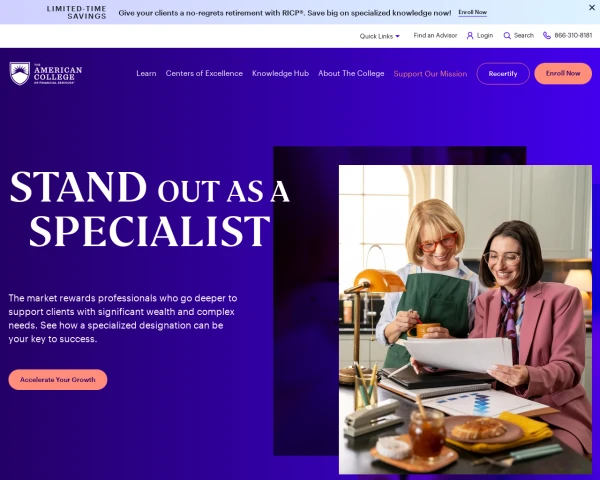
Task: Dismiss the limited-time savings banner
Action: (x=592, y=8)
